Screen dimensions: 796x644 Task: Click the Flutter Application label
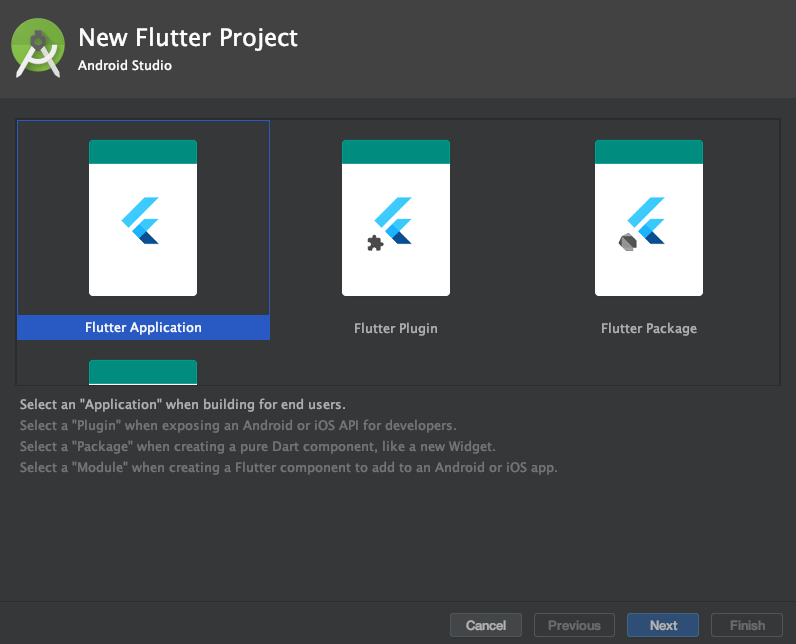[143, 327]
